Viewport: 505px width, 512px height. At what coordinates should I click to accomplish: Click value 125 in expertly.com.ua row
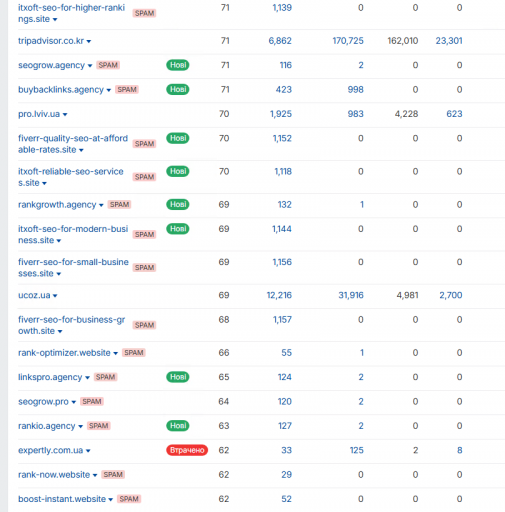[x=357, y=450]
